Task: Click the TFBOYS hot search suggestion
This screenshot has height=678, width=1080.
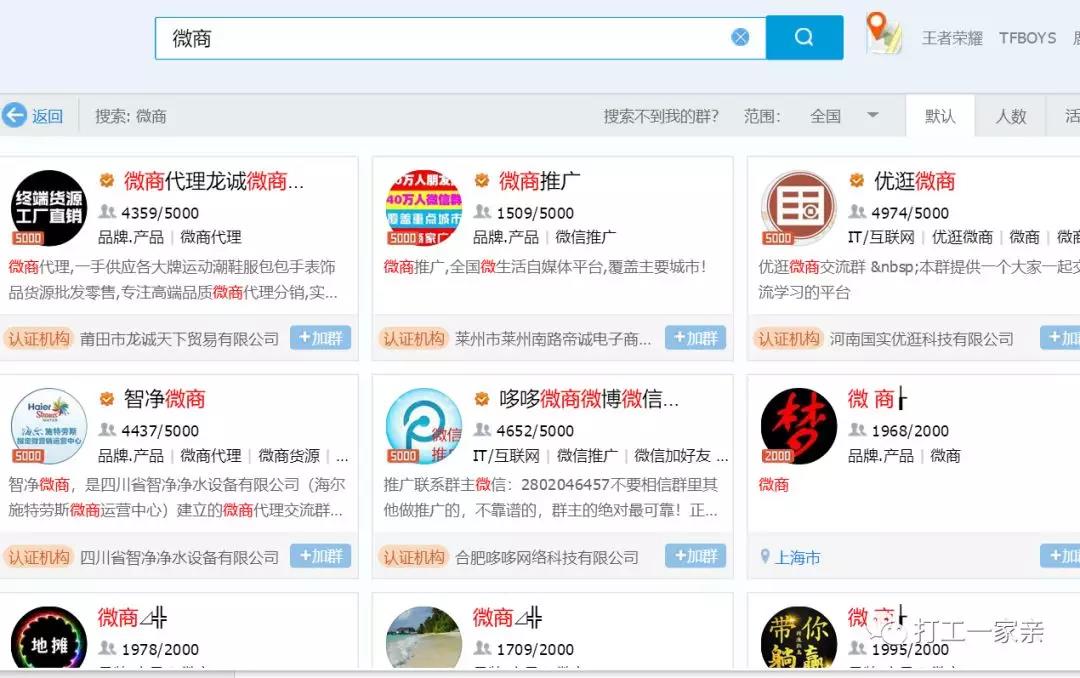Action: tap(1027, 38)
